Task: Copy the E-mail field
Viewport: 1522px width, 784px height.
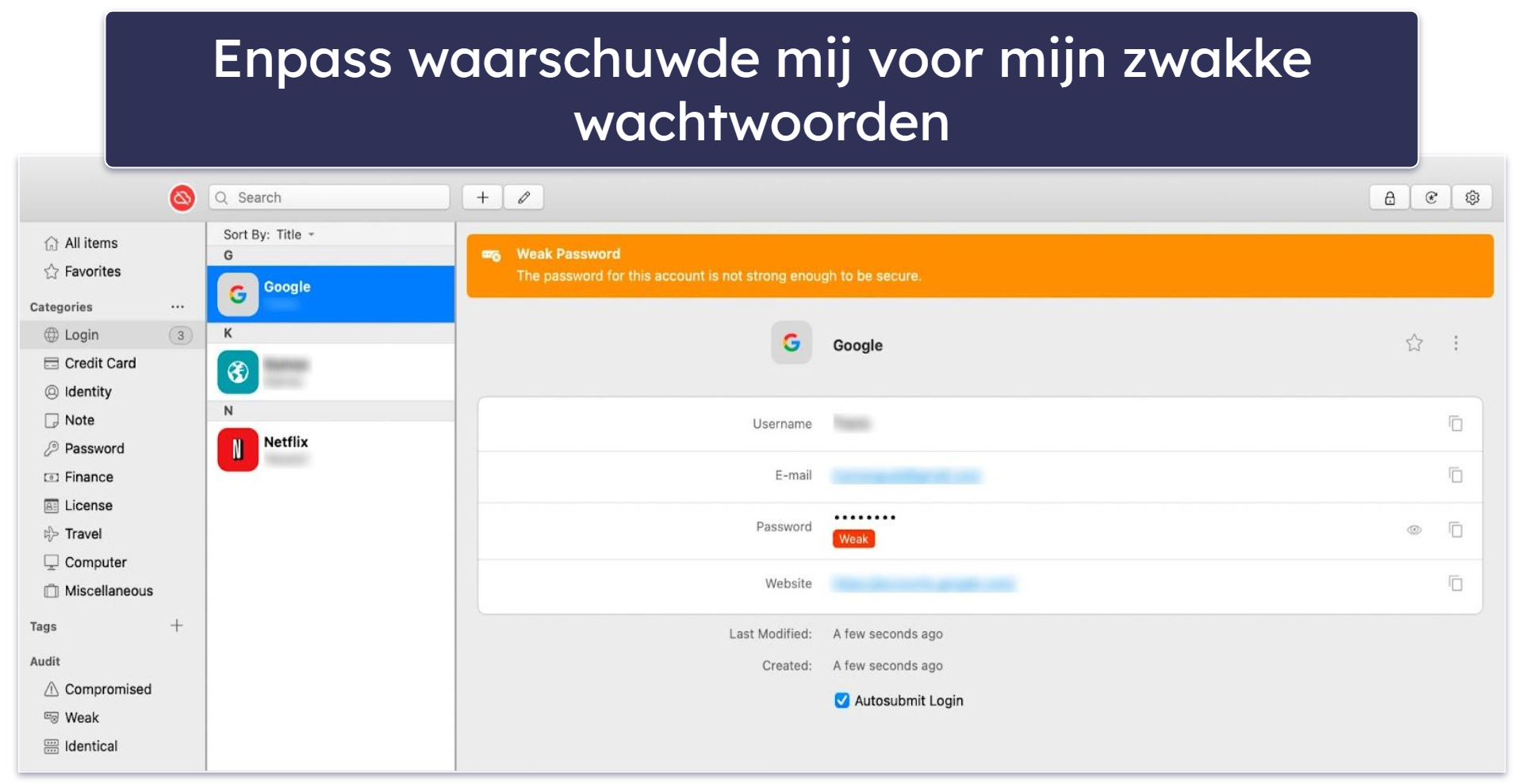Action: tap(1455, 475)
